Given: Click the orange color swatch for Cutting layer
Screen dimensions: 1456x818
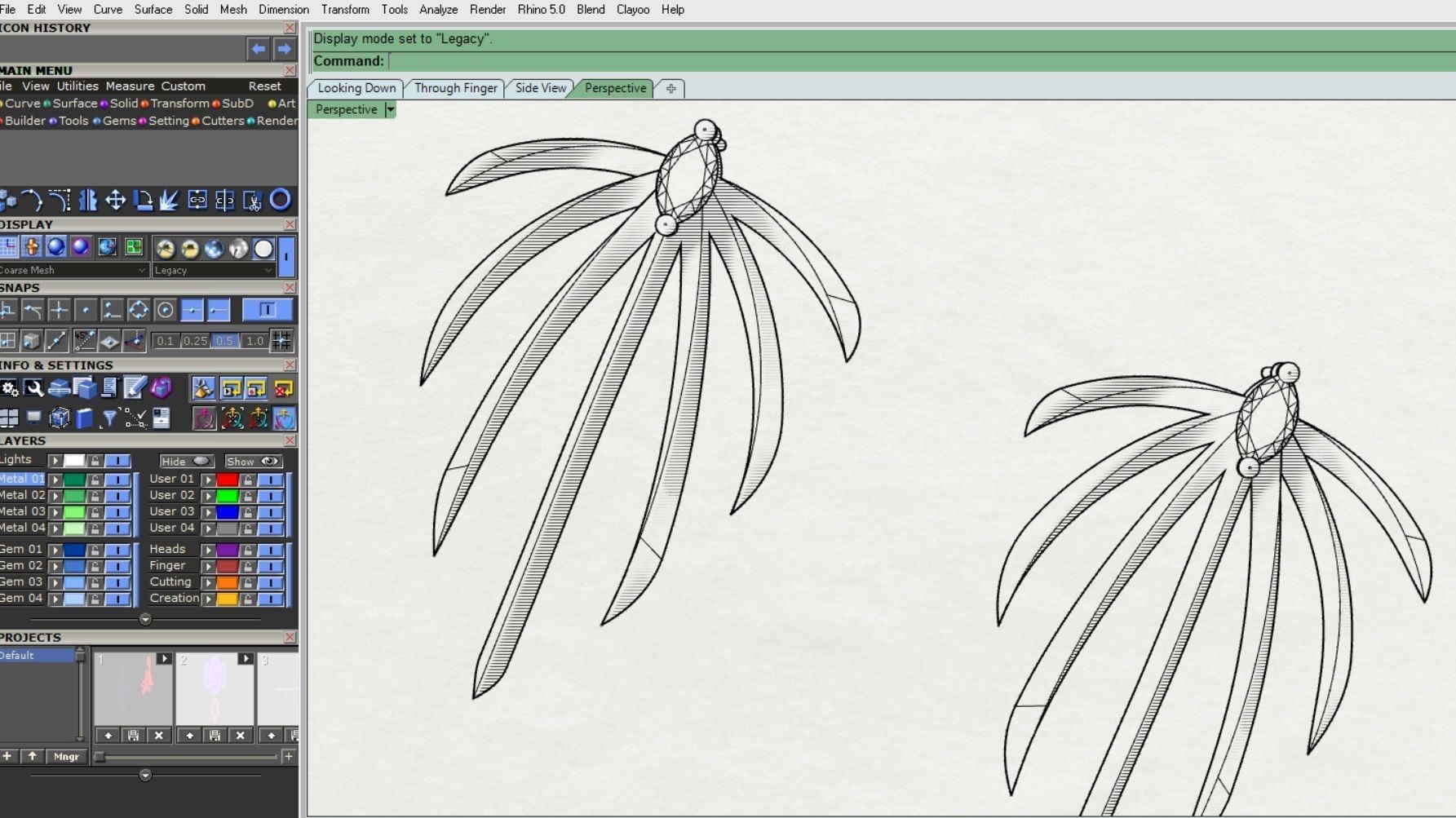Looking at the screenshot, I should [x=228, y=581].
